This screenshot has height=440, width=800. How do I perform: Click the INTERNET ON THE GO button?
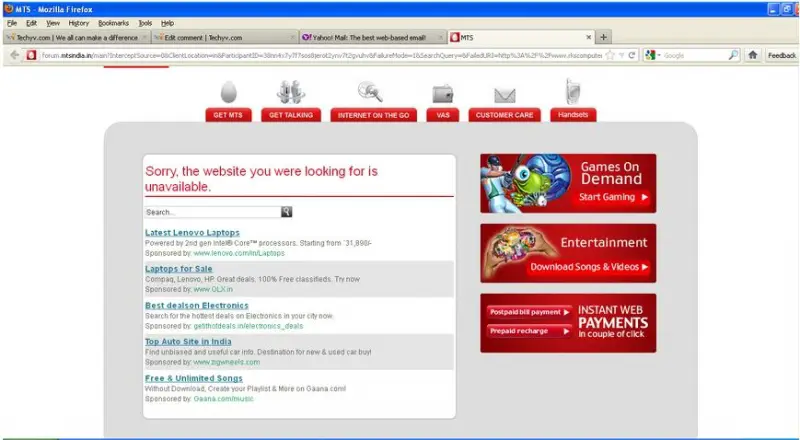click(373, 115)
